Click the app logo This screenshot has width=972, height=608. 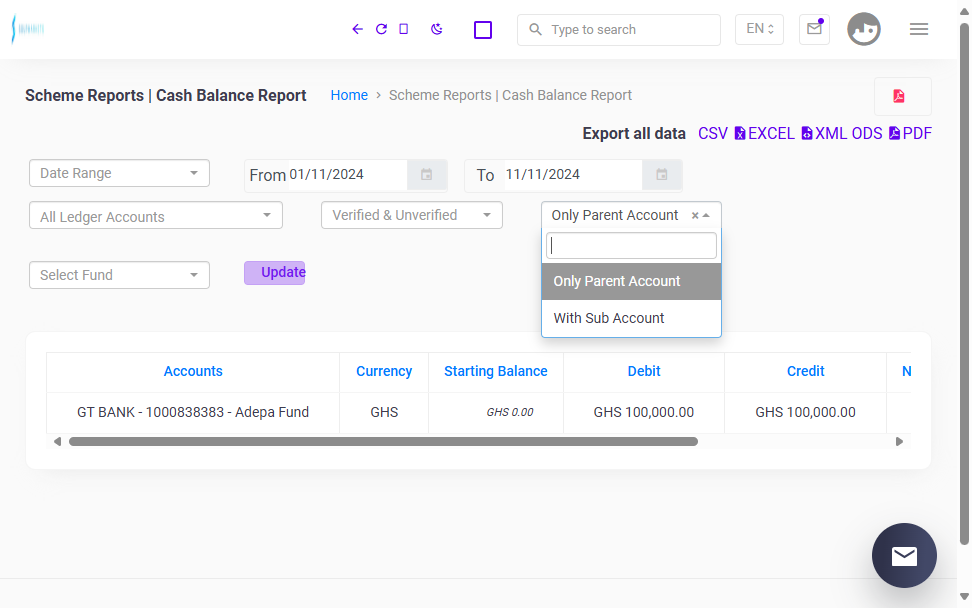28,29
